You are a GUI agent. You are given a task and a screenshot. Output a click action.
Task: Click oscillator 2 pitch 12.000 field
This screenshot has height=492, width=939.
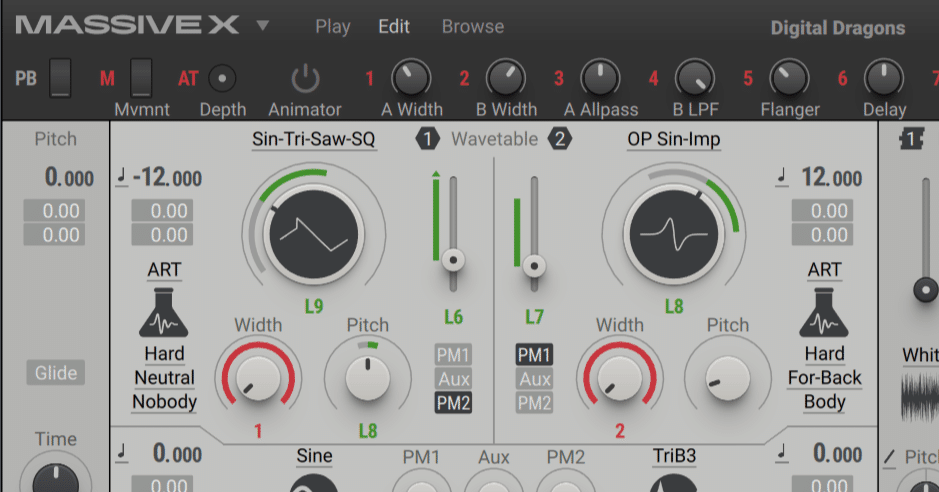(831, 178)
